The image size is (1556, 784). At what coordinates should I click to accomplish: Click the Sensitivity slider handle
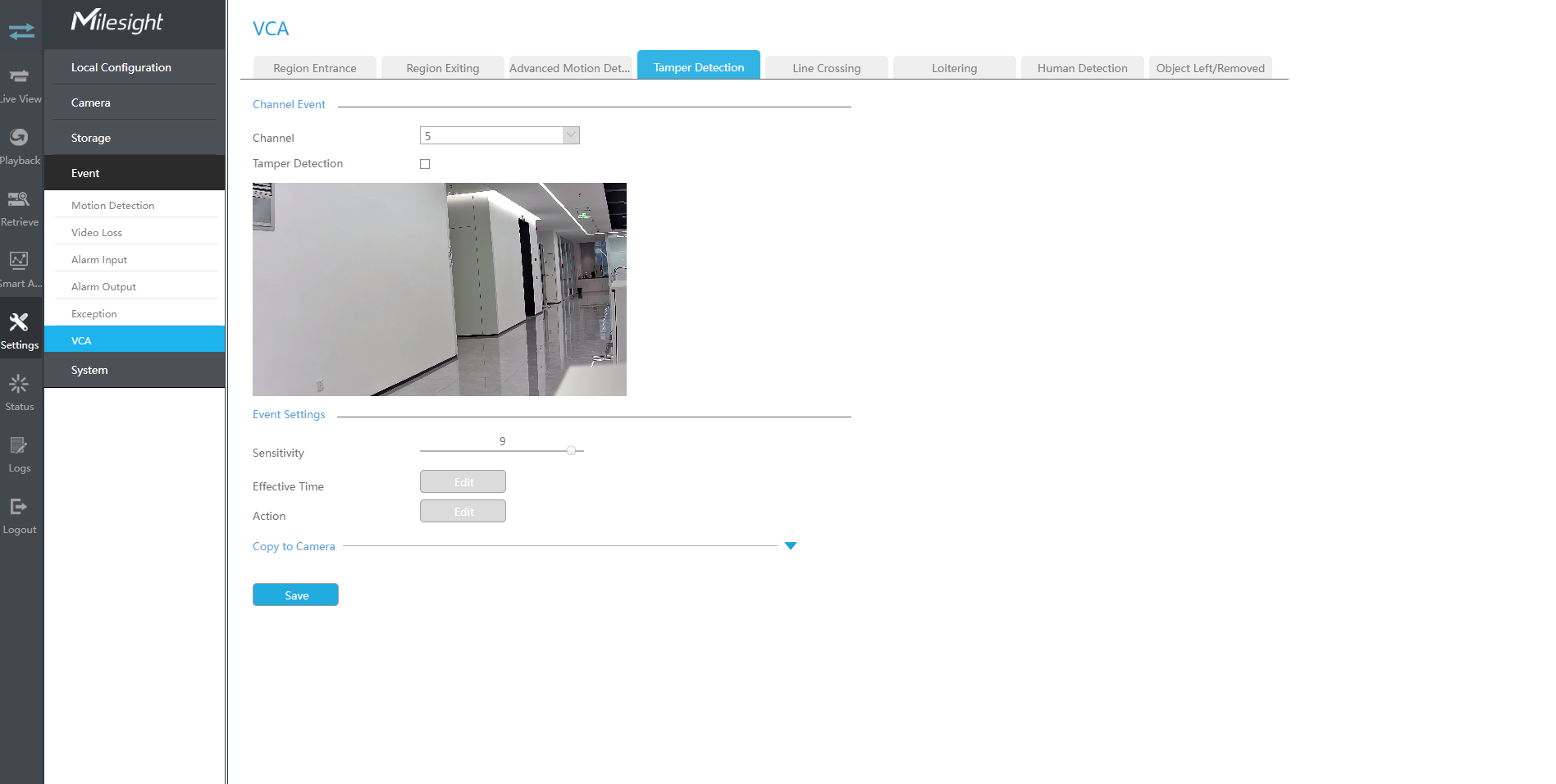[x=571, y=450]
